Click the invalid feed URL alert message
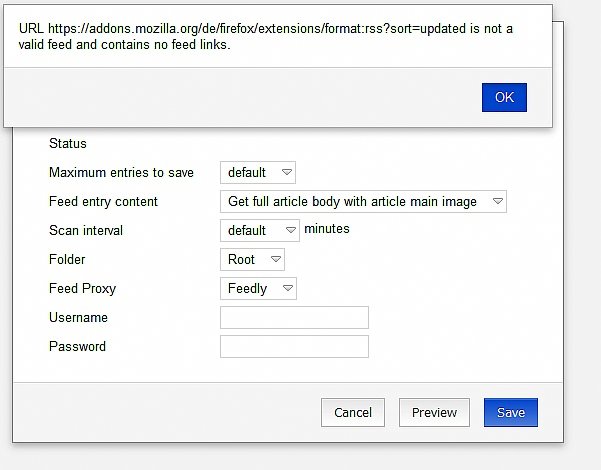The height and width of the screenshot is (470, 601). [266, 36]
